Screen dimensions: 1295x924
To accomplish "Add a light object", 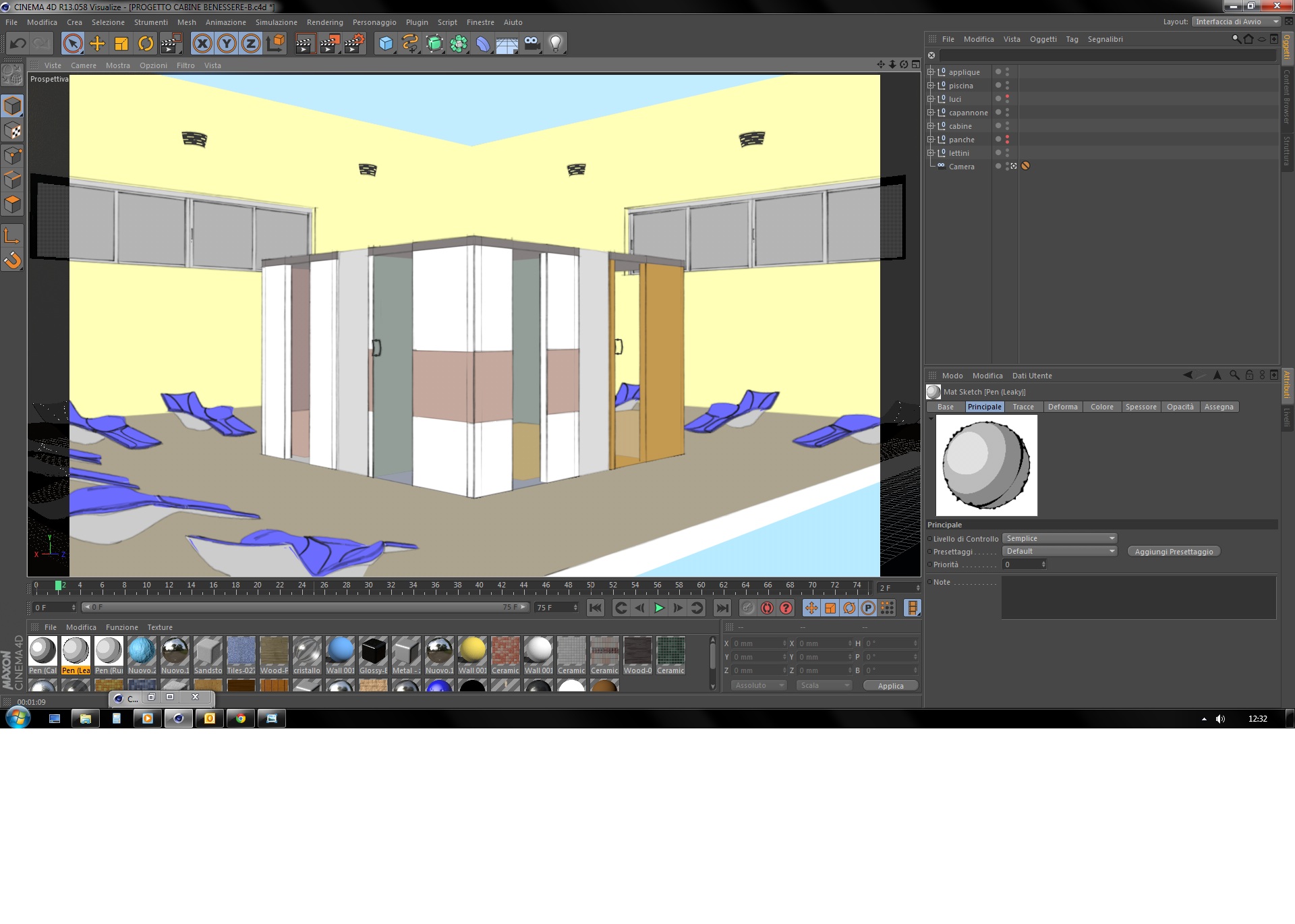I will click(x=555, y=44).
